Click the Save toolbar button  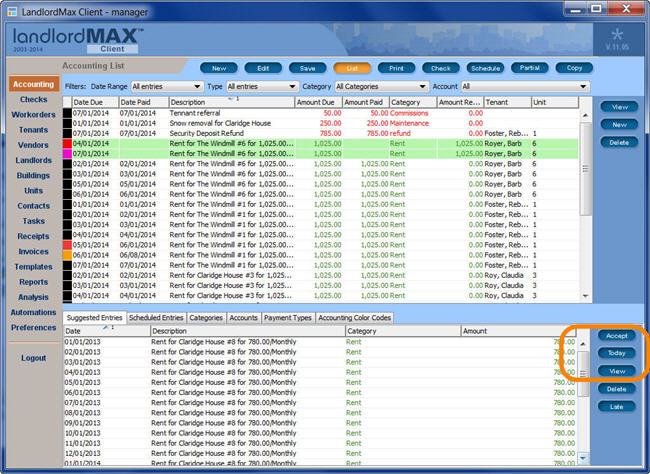pyautogui.click(x=308, y=68)
